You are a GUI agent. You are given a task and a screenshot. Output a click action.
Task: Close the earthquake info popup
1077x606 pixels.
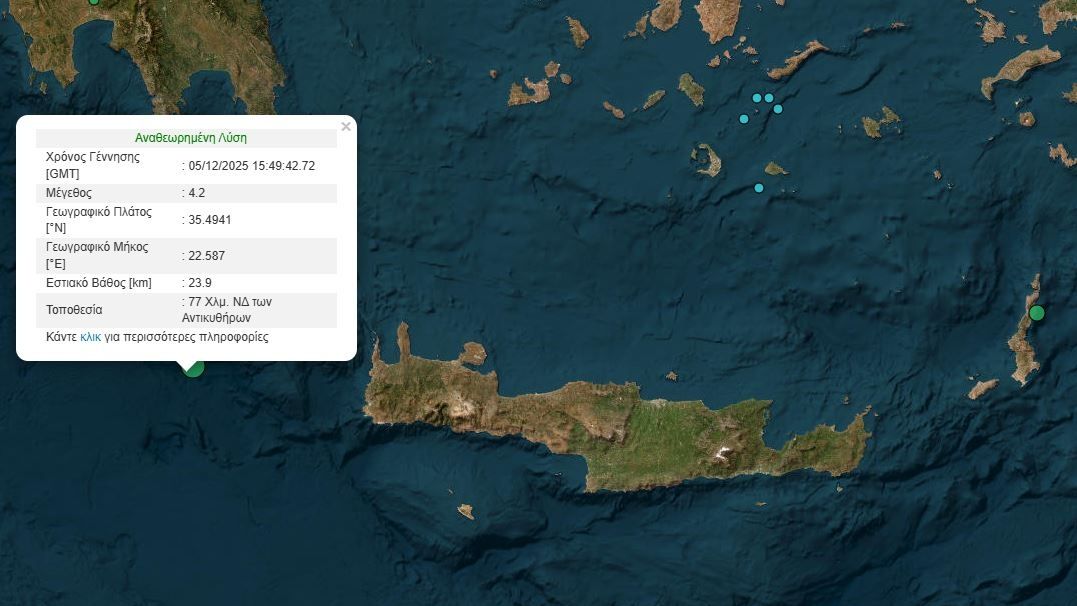[346, 127]
